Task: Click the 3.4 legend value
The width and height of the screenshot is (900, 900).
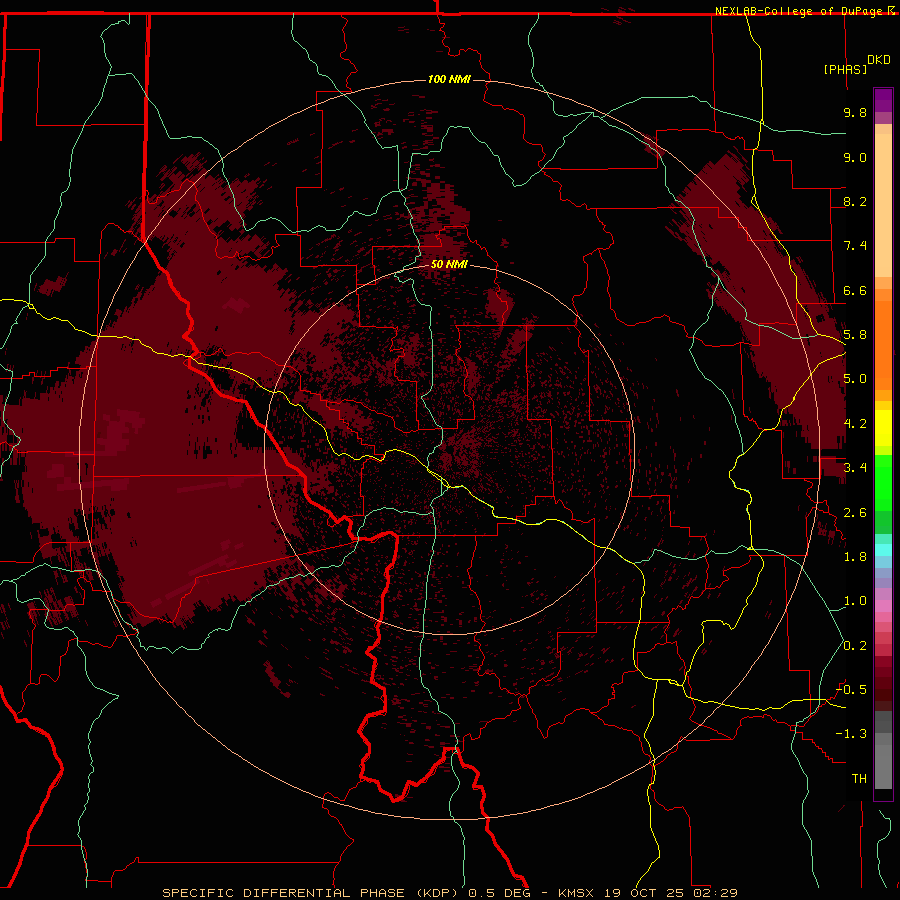Action: click(855, 468)
